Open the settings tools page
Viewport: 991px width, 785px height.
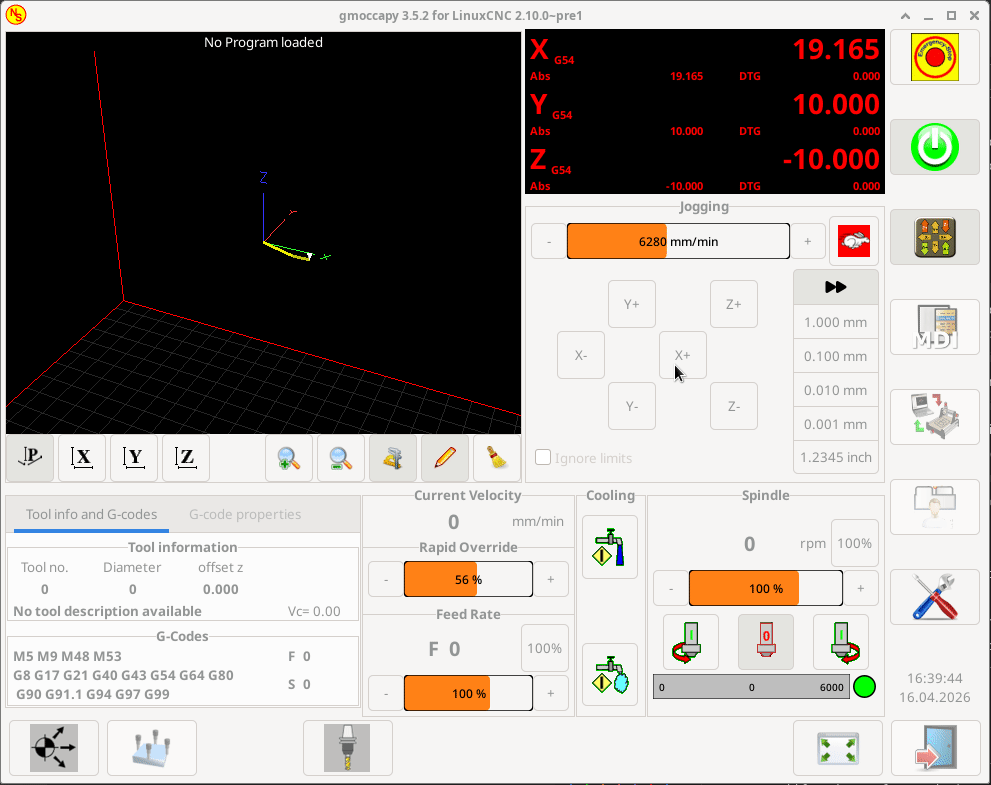934,597
